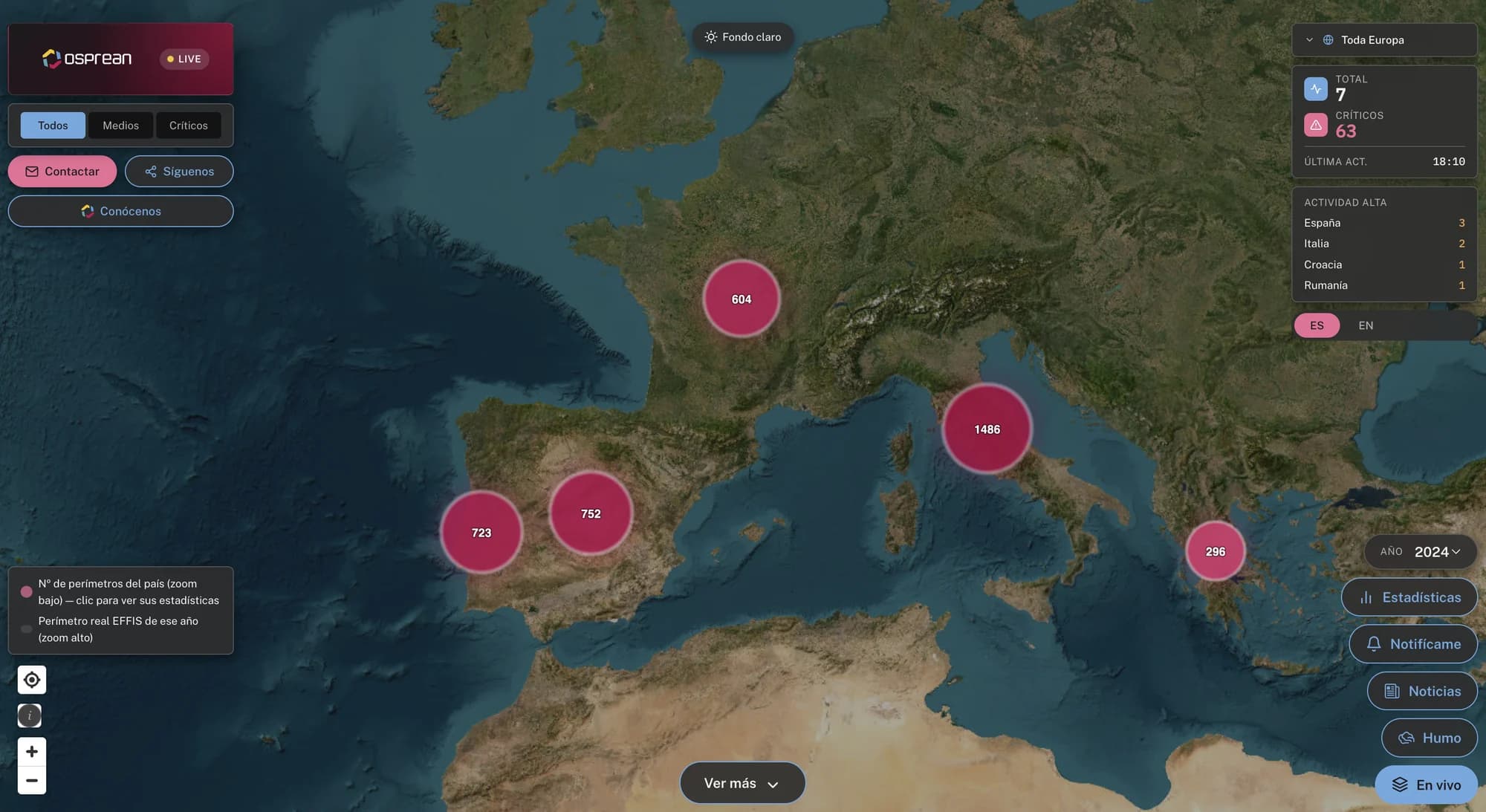
Task: Switch language to EN
Action: point(1366,325)
